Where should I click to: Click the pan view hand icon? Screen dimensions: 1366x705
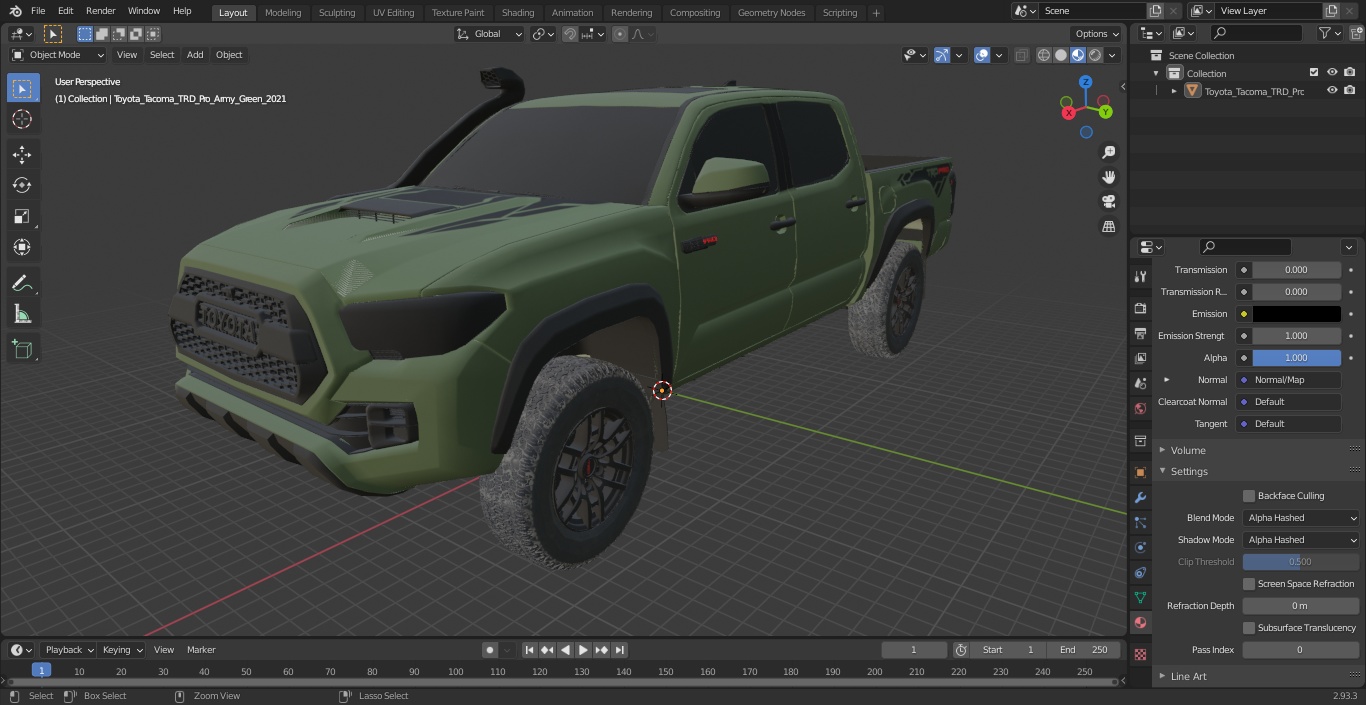click(1108, 177)
